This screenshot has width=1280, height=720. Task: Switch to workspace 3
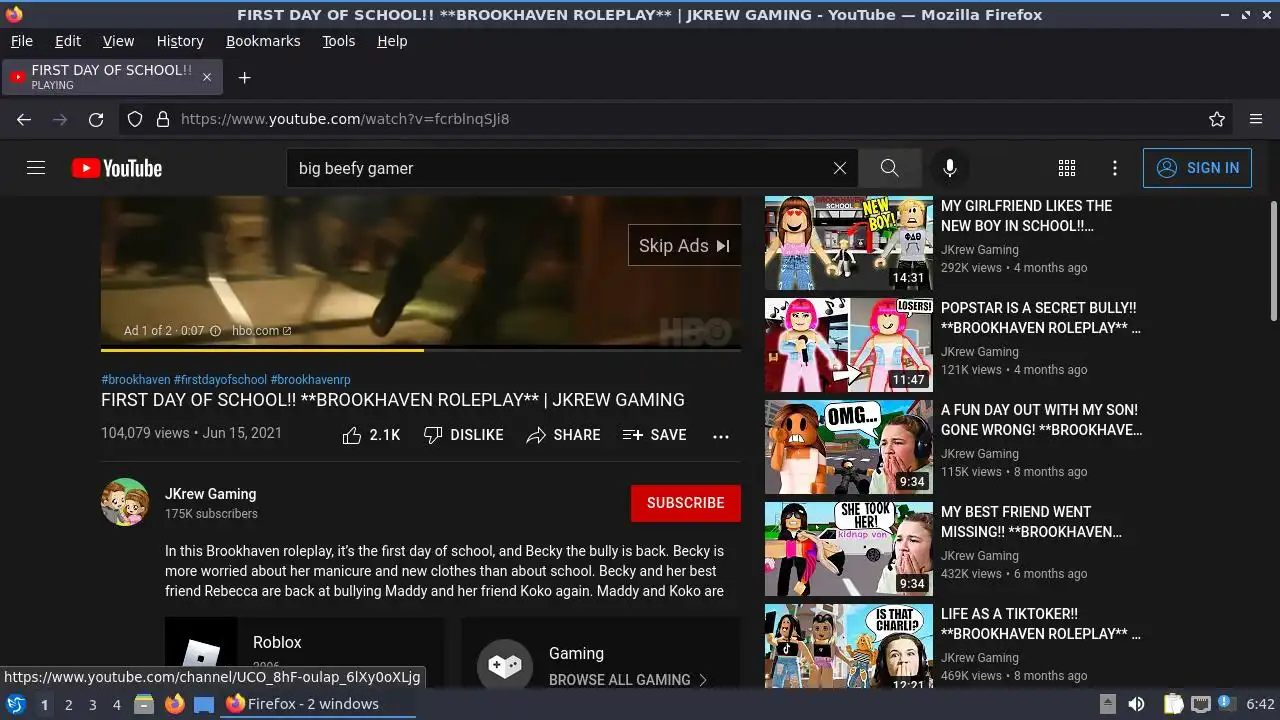point(92,705)
